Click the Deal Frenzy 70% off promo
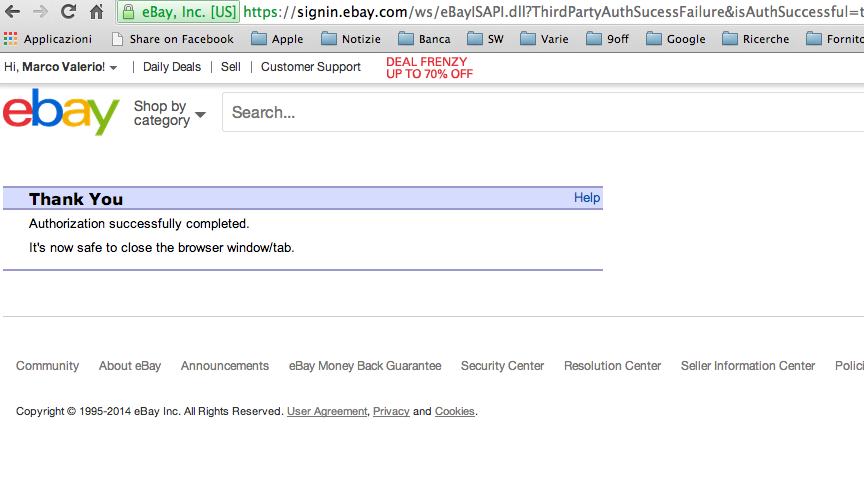 coord(429,68)
